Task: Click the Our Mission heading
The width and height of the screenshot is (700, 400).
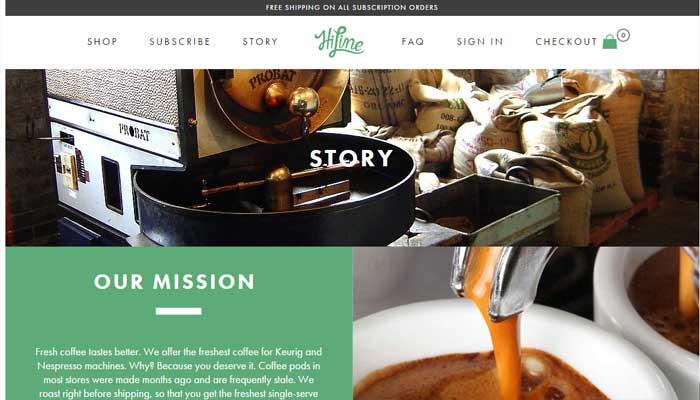Action: pyautogui.click(x=174, y=282)
